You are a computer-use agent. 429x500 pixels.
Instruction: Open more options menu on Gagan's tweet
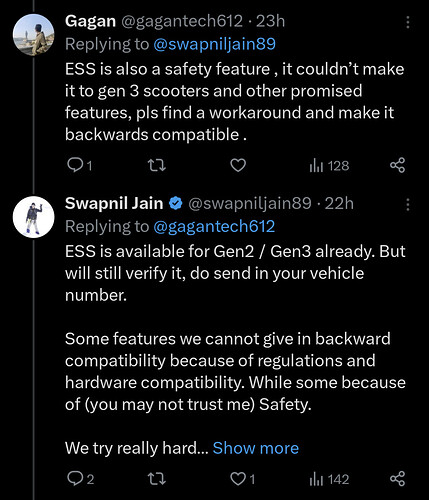pos(407,22)
